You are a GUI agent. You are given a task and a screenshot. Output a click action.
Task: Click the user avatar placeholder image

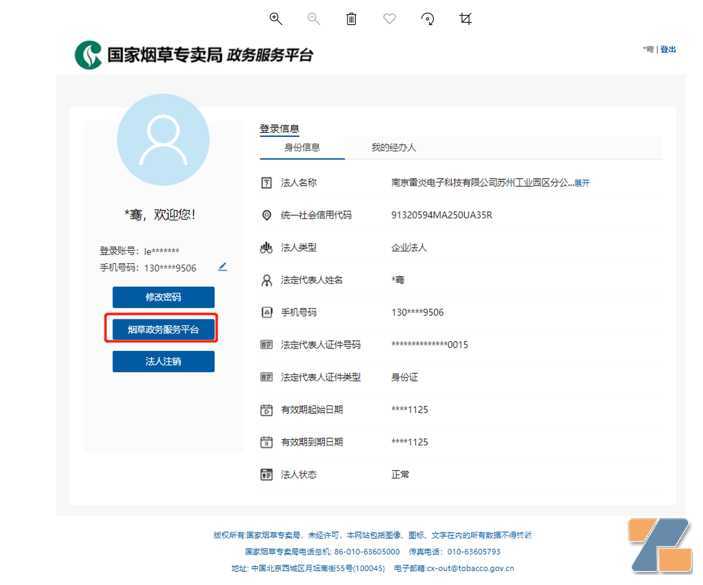point(163,140)
